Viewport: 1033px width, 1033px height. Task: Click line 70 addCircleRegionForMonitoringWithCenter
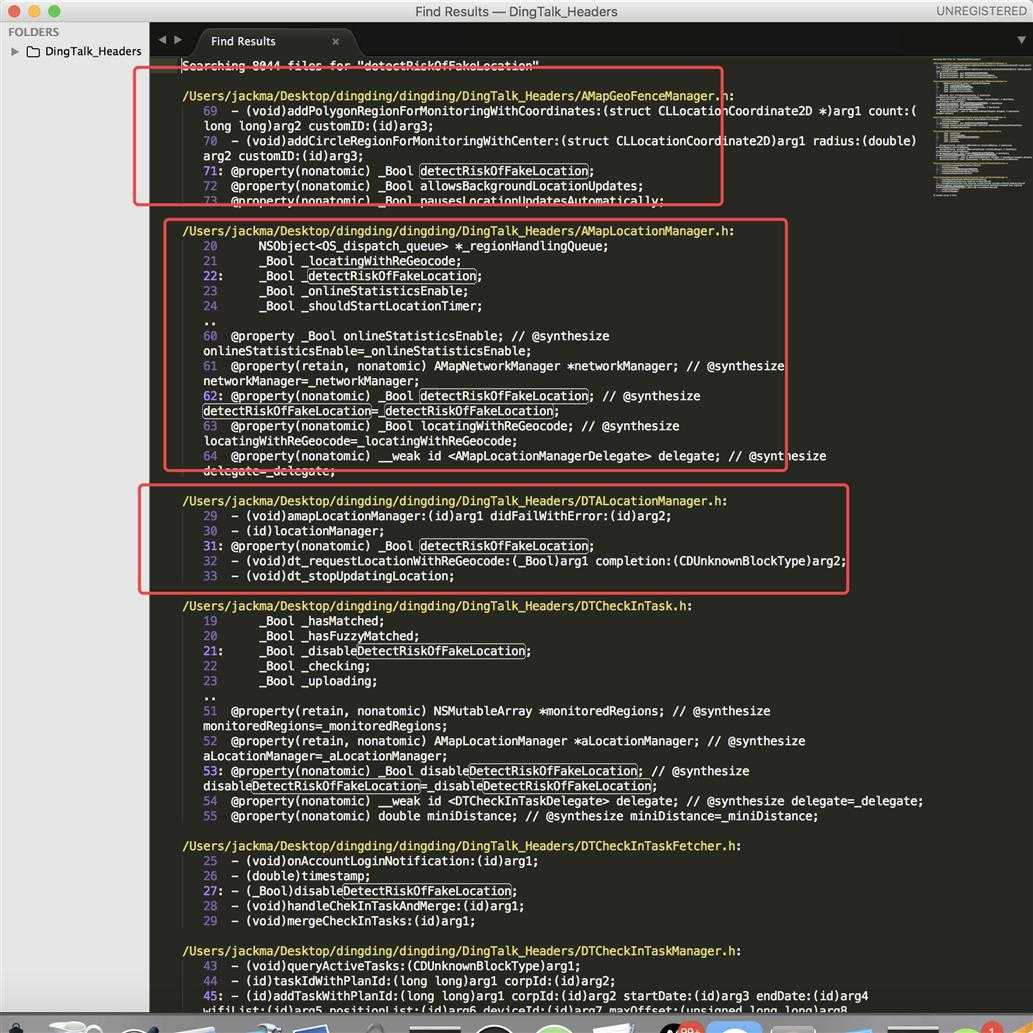559,149
